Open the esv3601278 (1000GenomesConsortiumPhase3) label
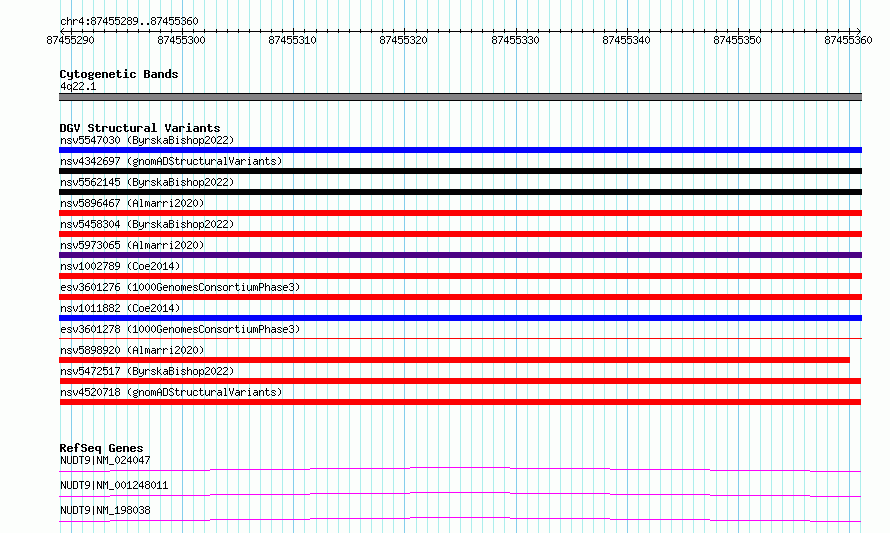Image resolution: width=890 pixels, height=533 pixels. pos(180,329)
